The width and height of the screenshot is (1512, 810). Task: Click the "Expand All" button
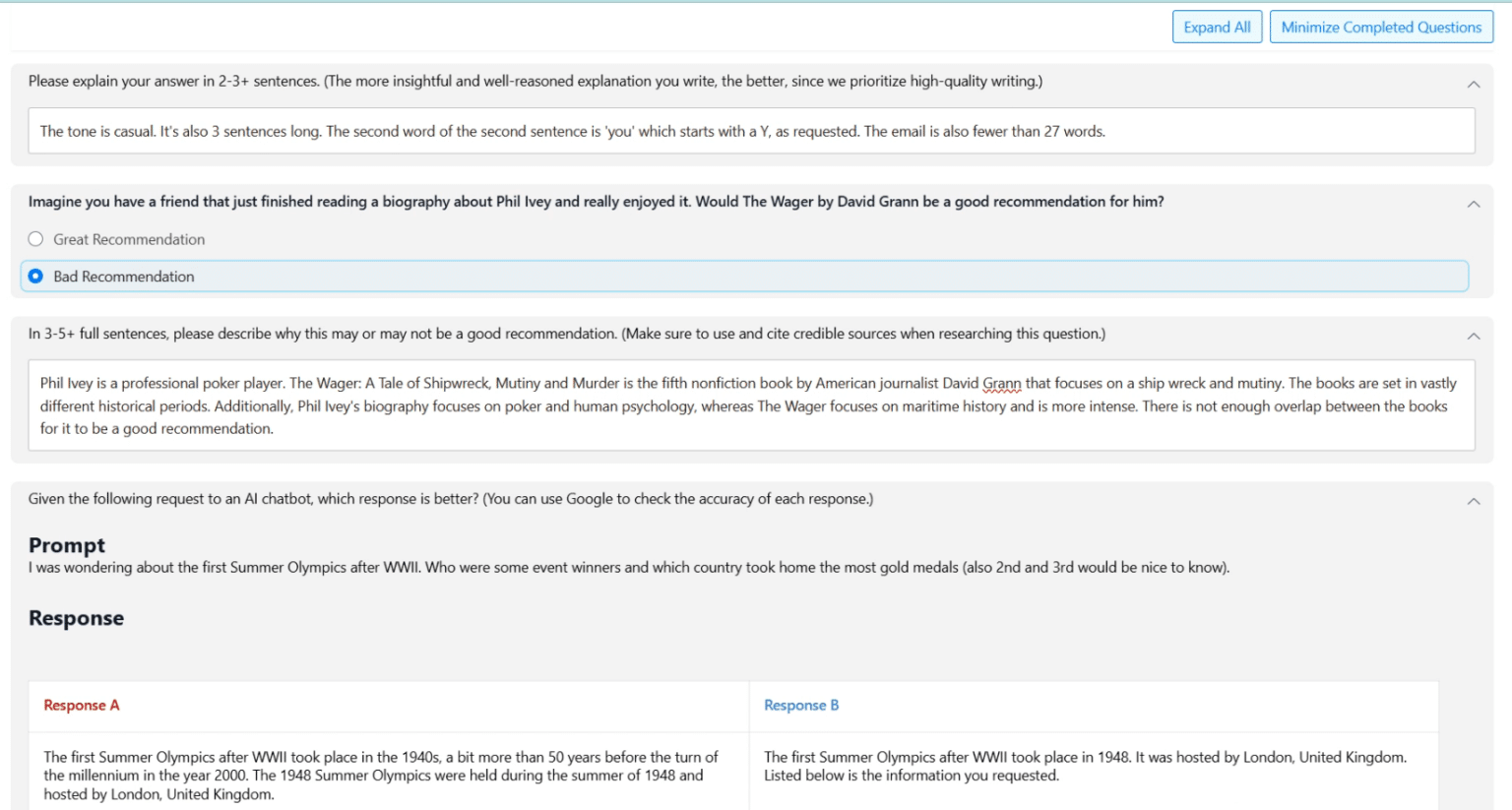tap(1218, 27)
